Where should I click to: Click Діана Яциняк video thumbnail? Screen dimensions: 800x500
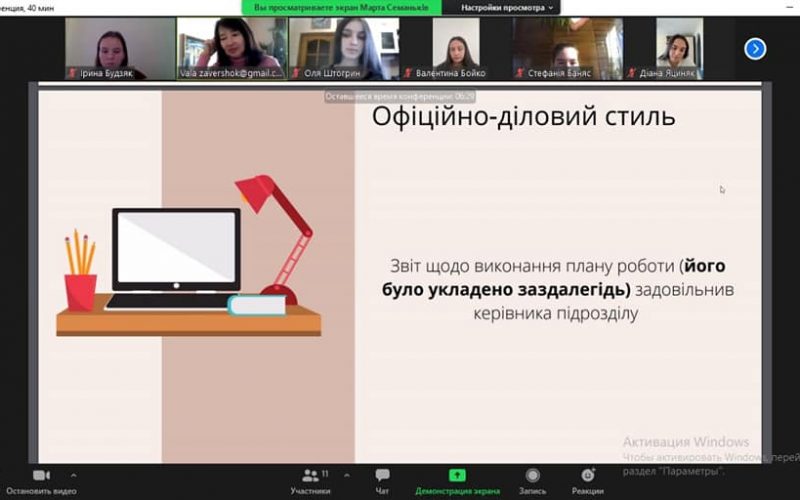coord(679,47)
